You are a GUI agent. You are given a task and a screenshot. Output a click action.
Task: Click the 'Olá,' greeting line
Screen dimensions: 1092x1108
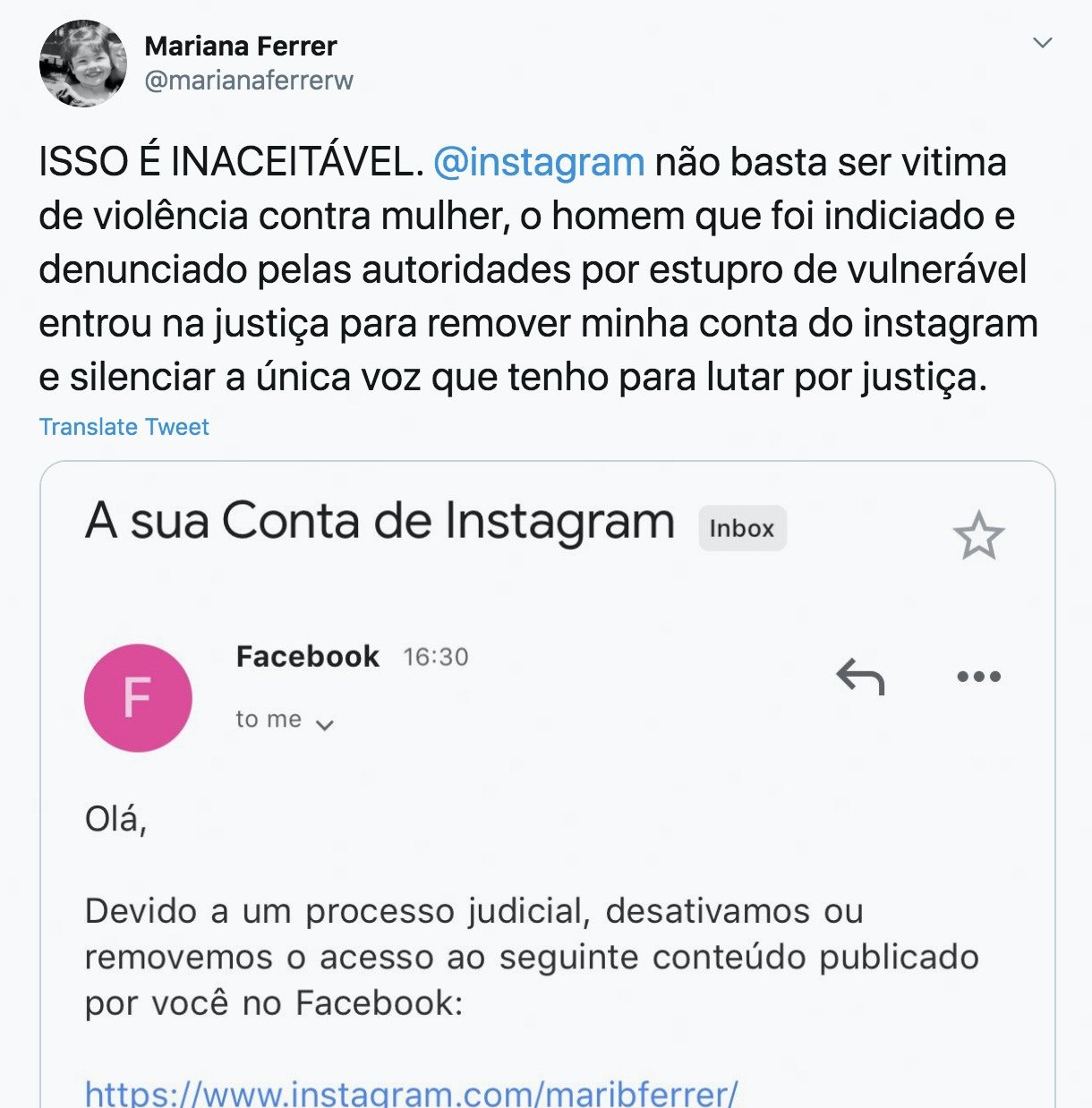115,819
